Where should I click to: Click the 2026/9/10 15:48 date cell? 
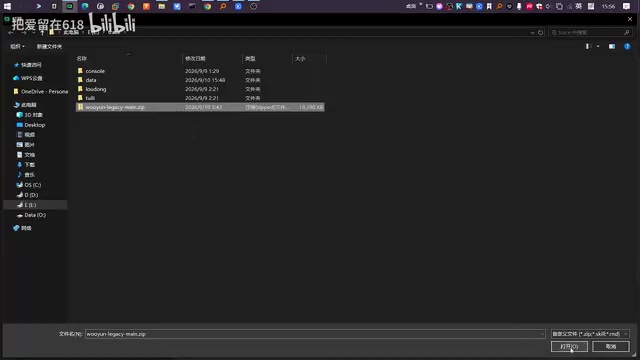pyautogui.click(x=205, y=80)
